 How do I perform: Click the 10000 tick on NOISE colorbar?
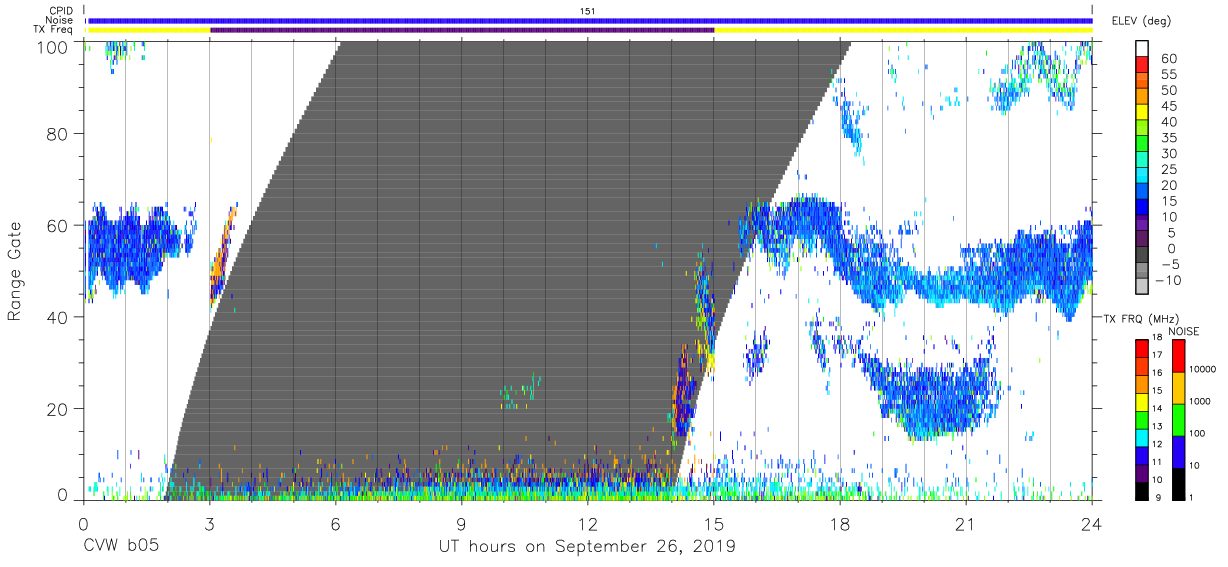(1204, 368)
